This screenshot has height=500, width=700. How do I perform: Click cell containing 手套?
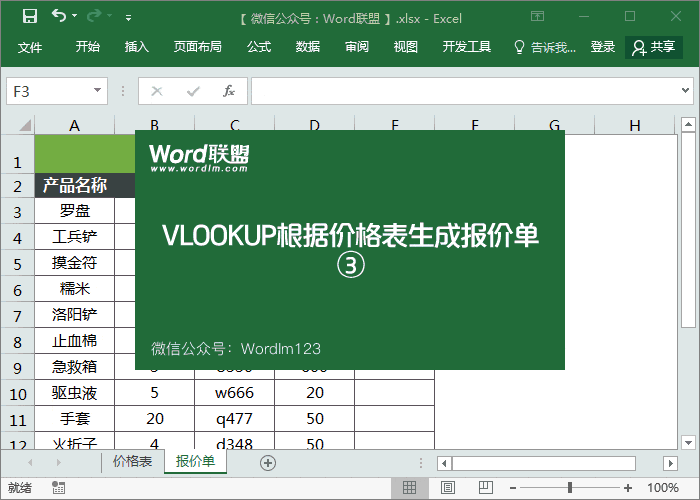point(75,419)
